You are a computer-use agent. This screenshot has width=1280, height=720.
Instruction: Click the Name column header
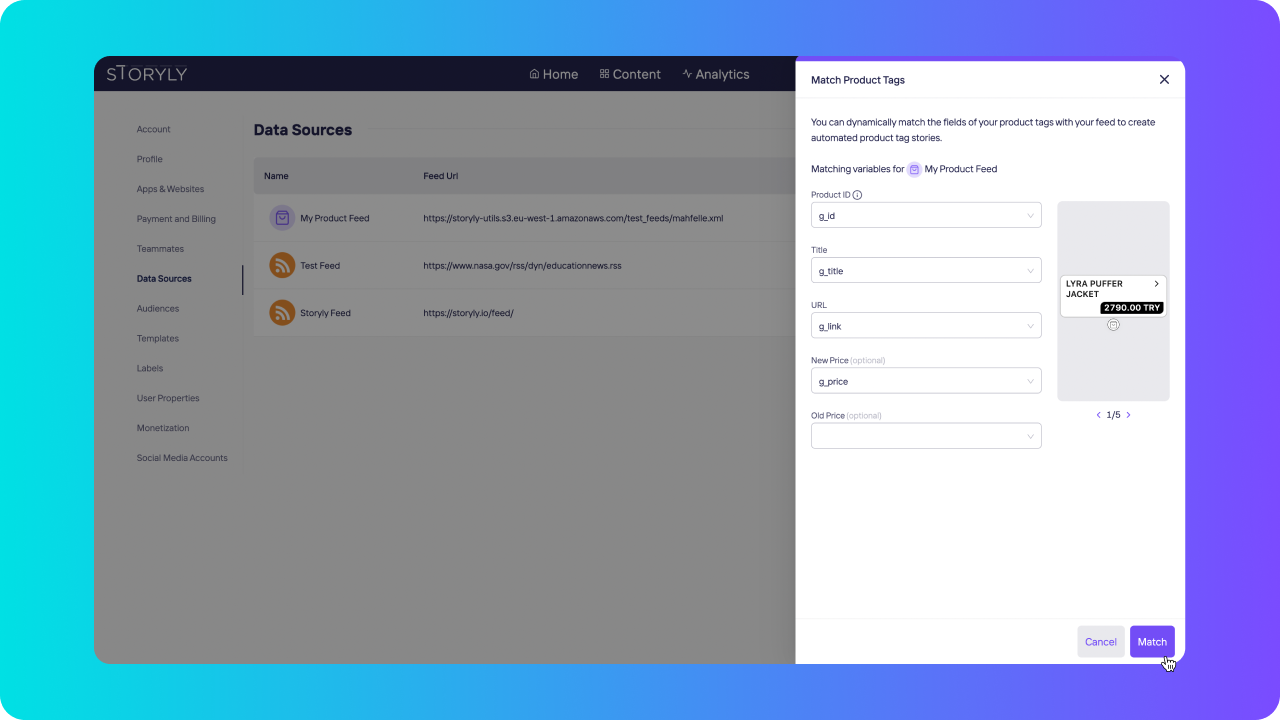point(276,176)
